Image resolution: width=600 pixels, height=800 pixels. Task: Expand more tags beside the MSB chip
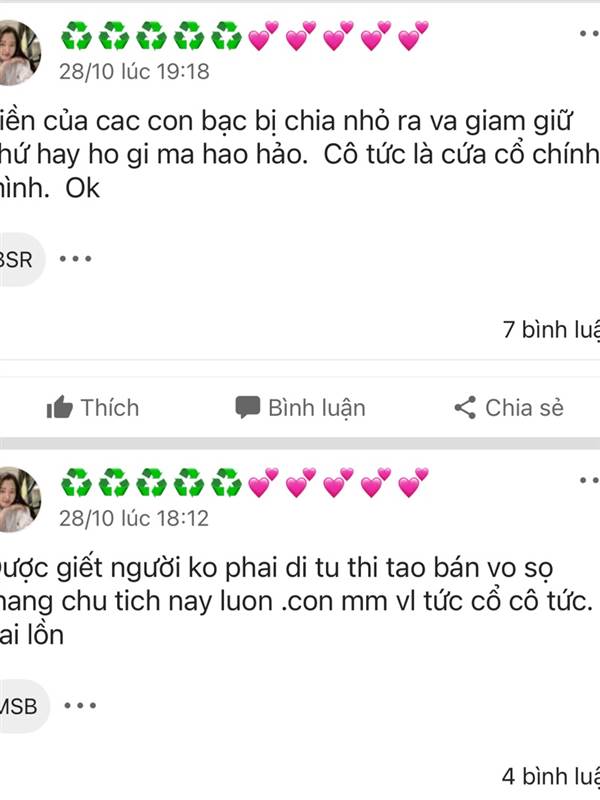pos(80,706)
